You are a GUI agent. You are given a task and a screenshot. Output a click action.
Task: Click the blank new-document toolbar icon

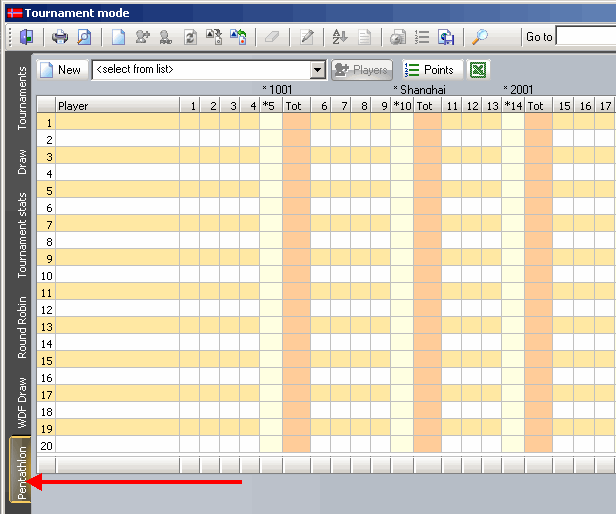click(118, 37)
